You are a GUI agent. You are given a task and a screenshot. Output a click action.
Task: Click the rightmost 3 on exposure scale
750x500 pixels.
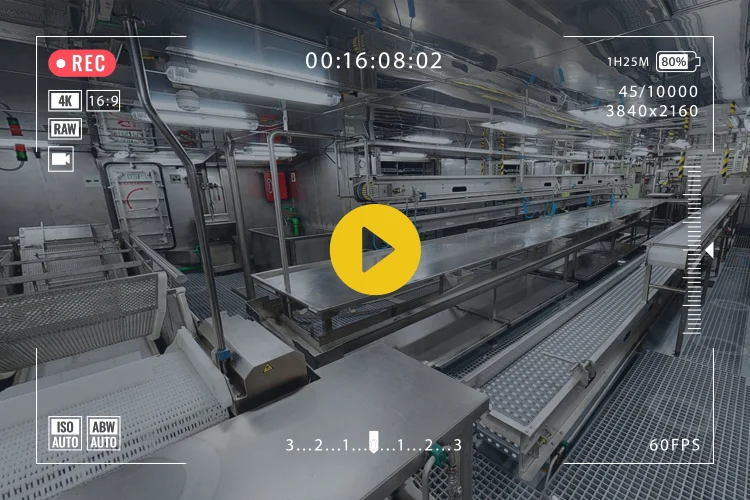tap(458, 445)
